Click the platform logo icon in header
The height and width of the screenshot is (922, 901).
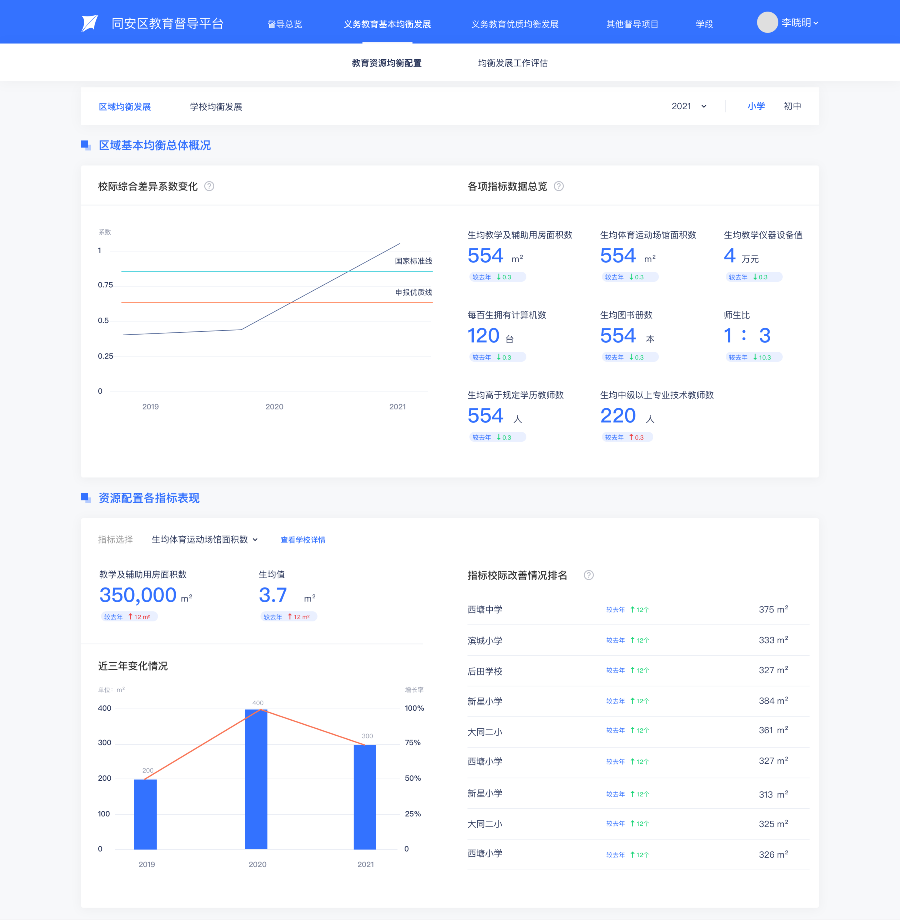click(89, 23)
